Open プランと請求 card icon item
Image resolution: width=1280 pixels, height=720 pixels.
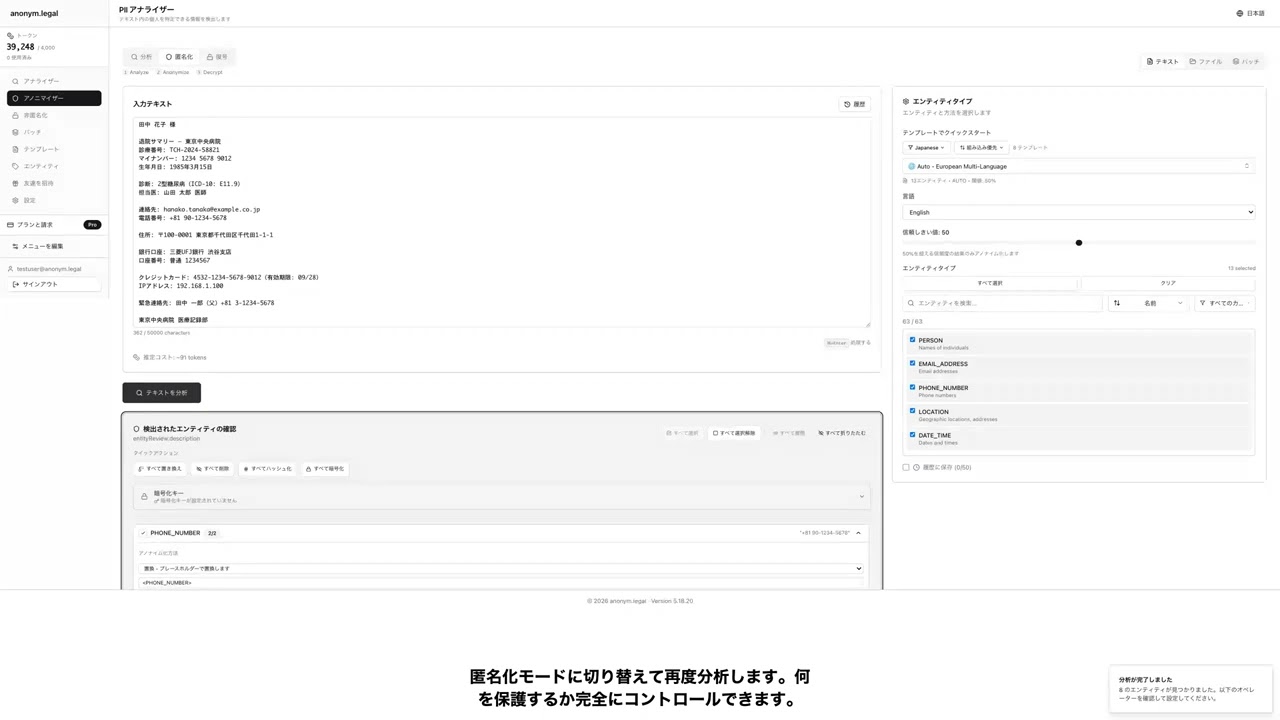(x=54, y=225)
